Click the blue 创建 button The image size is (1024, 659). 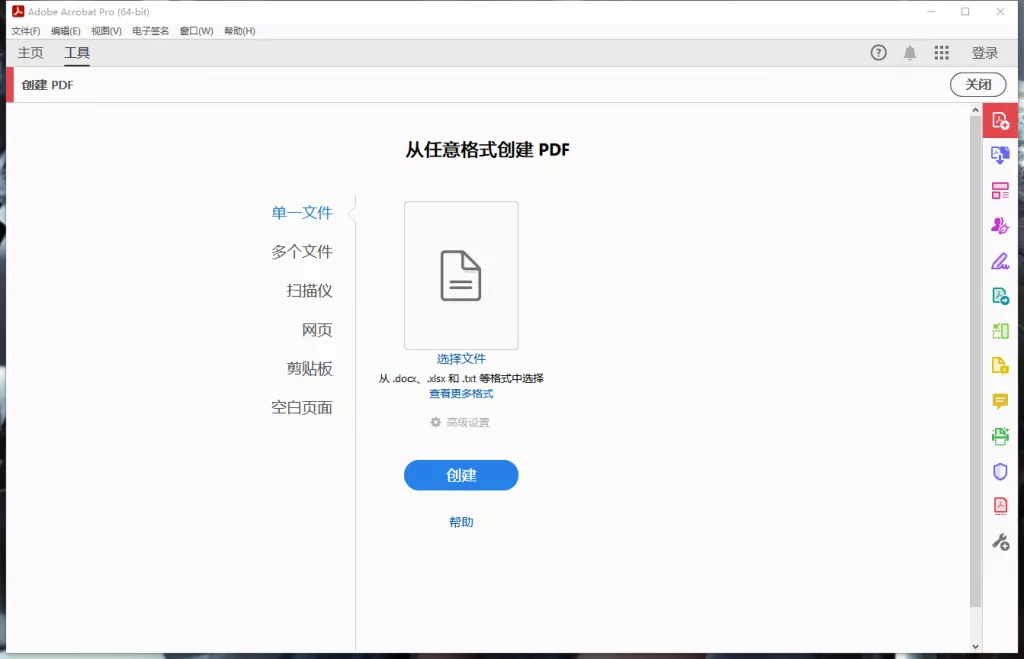461,475
